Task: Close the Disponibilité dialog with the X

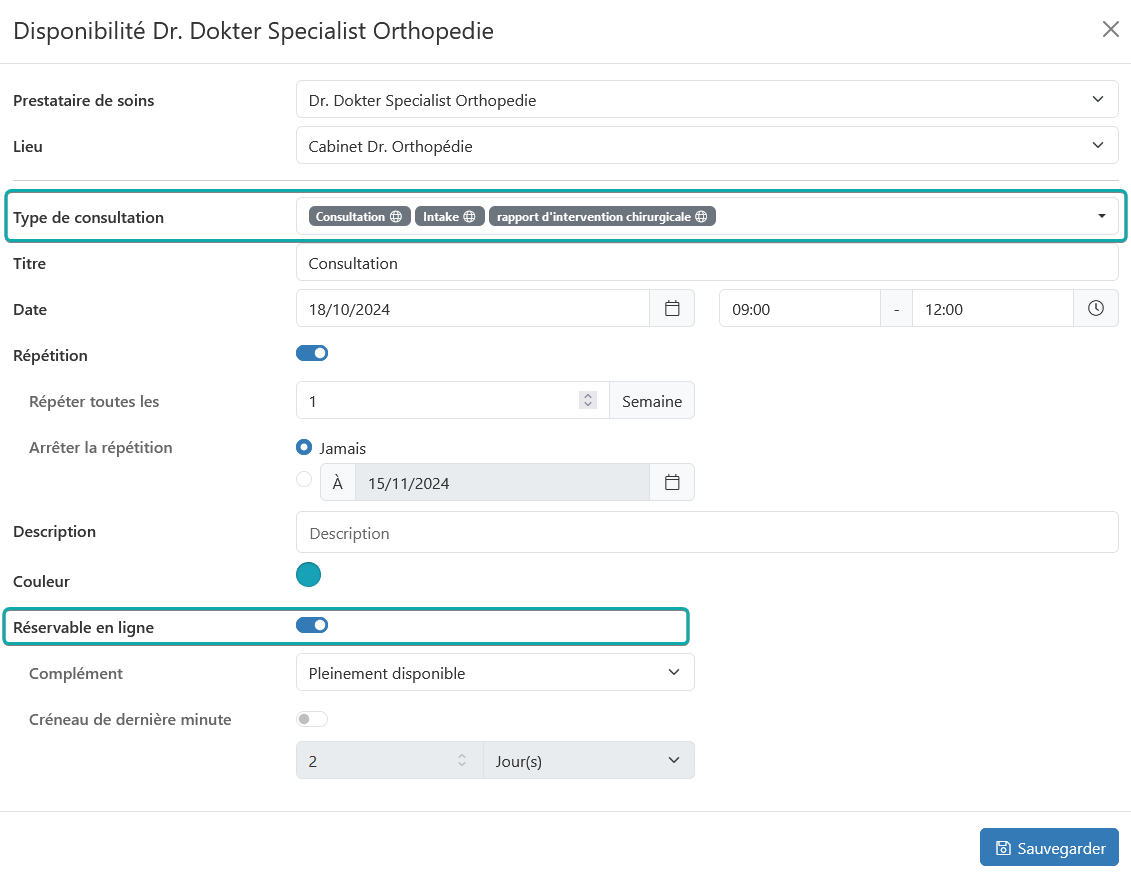Action: (1110, 30)
